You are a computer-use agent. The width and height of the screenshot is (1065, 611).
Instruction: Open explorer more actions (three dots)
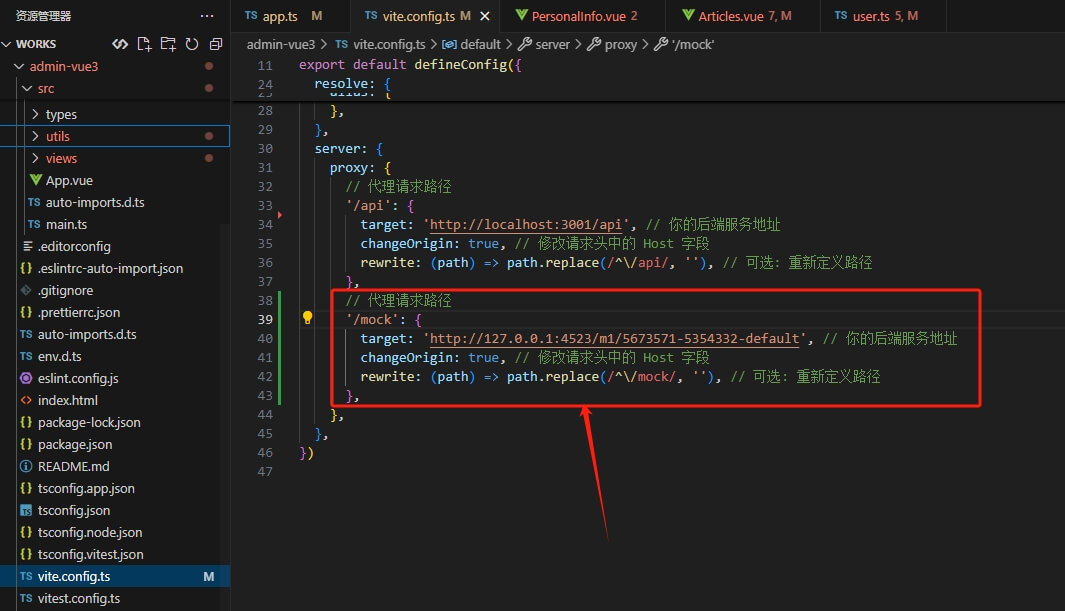point(207,16)
